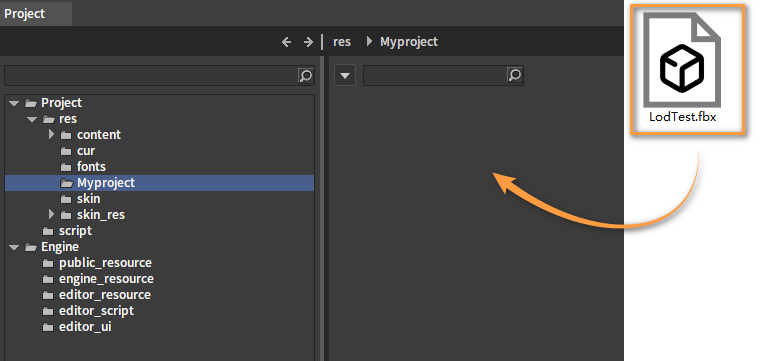This screenshot has height=361, width=770.
Task: Select the editor_script folder
Action: coord(96,311)
